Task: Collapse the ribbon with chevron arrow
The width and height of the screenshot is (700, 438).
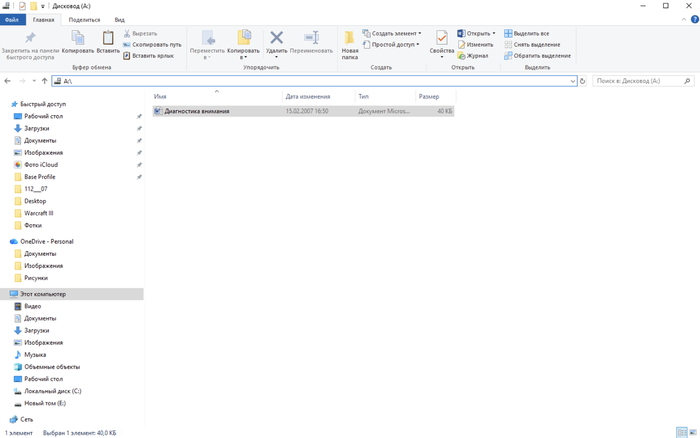Action: (x=683, y=20)
